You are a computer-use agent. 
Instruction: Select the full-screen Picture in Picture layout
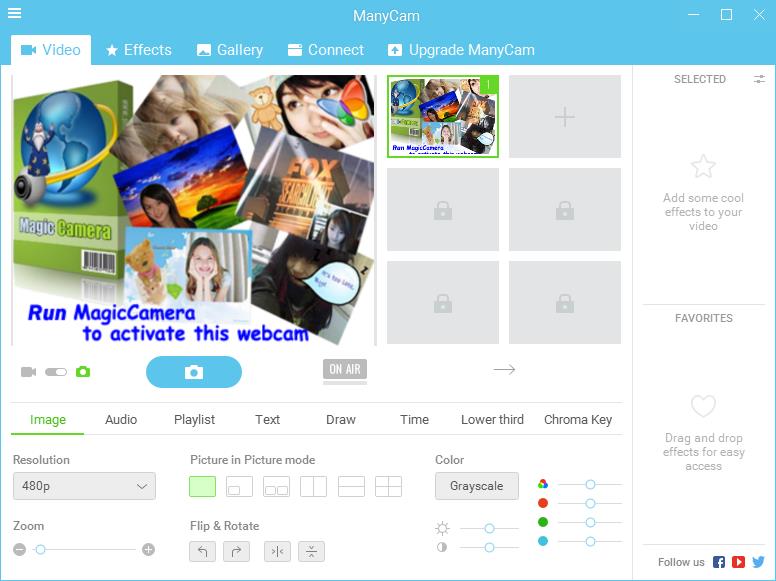click(x=202, y=487)
